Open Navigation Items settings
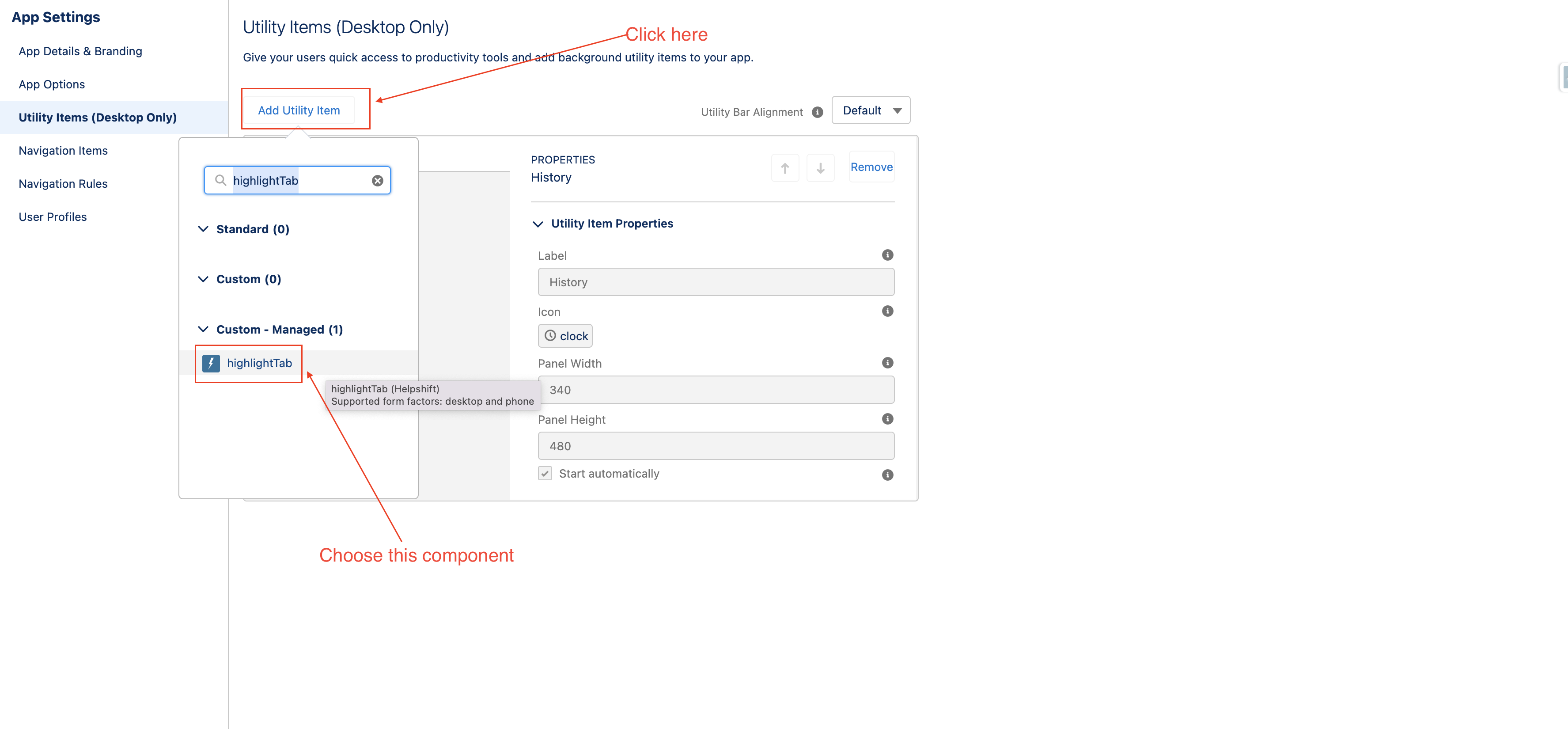The height and width of the screenshot is (729, 1568). (63, 150)
